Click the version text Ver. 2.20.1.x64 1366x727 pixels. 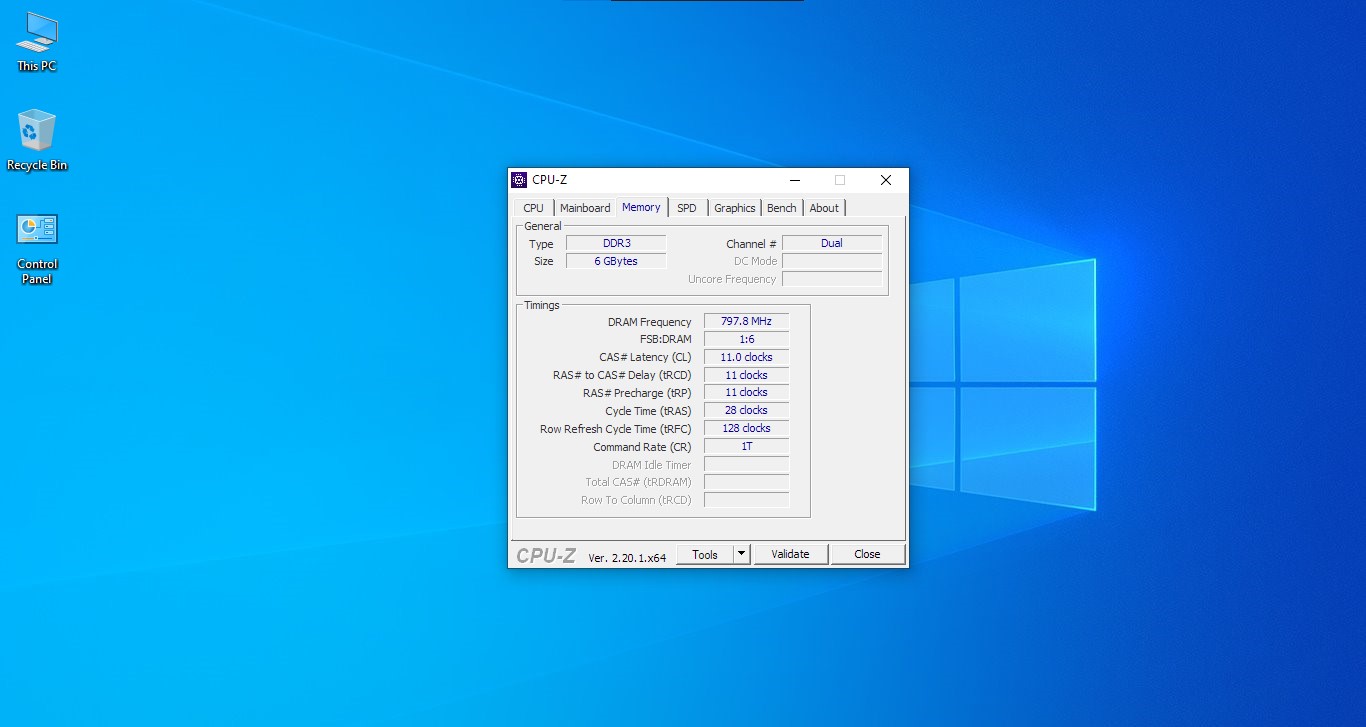(x=627, y=558)
